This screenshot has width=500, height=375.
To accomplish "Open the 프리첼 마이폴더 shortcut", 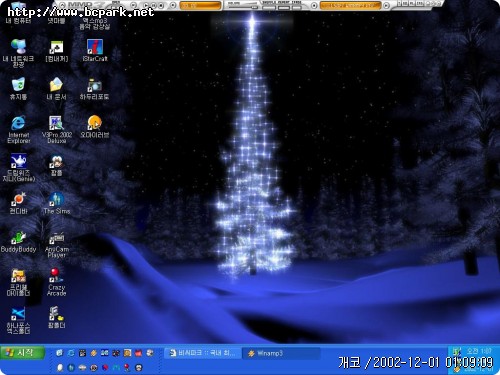I will coord(18,282).
